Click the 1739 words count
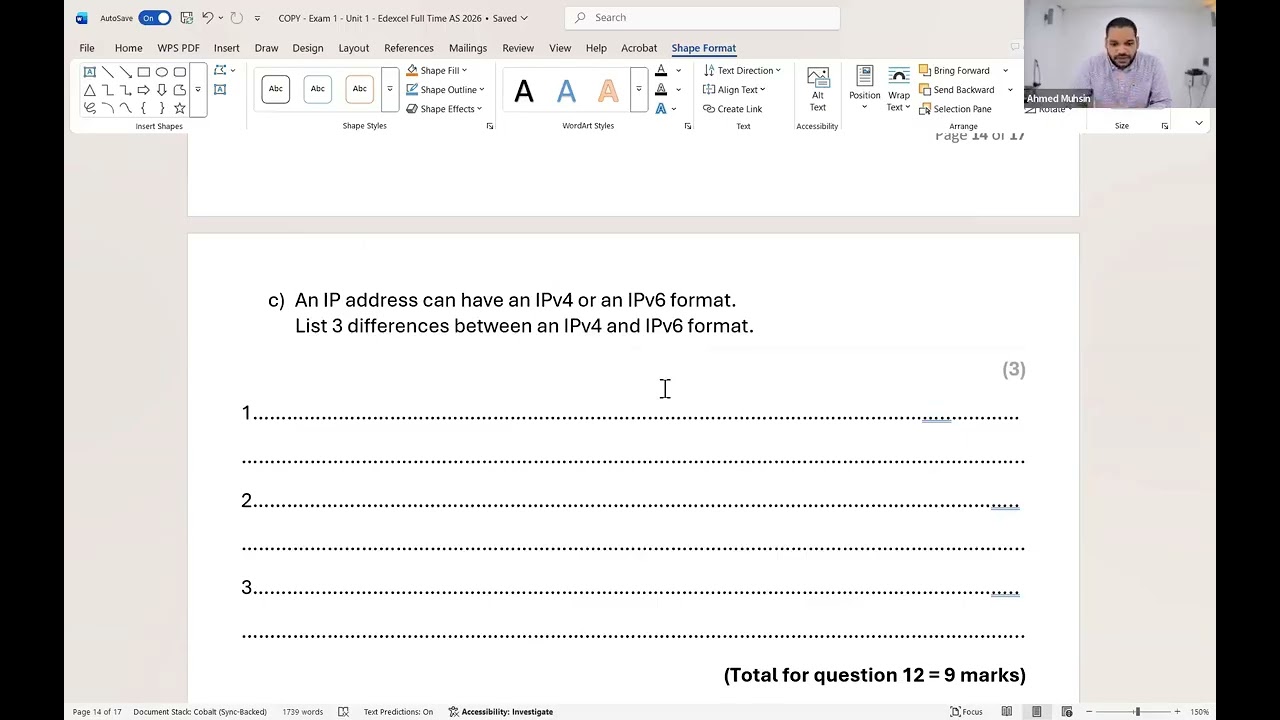Screen dimensions: 1280x720 [302, 712]
